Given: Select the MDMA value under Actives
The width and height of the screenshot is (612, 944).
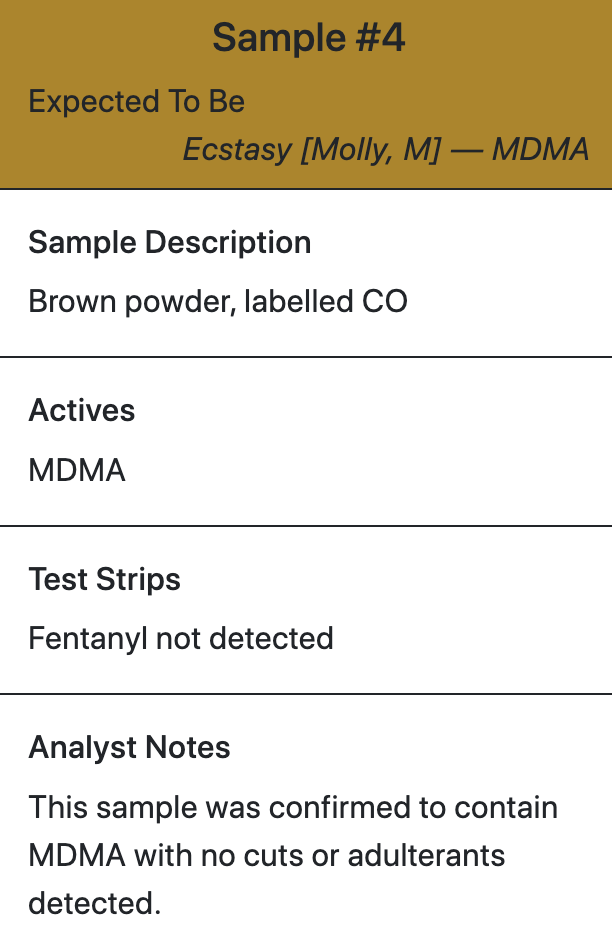Looking at the screenshot, I should (x=77, y=470).
